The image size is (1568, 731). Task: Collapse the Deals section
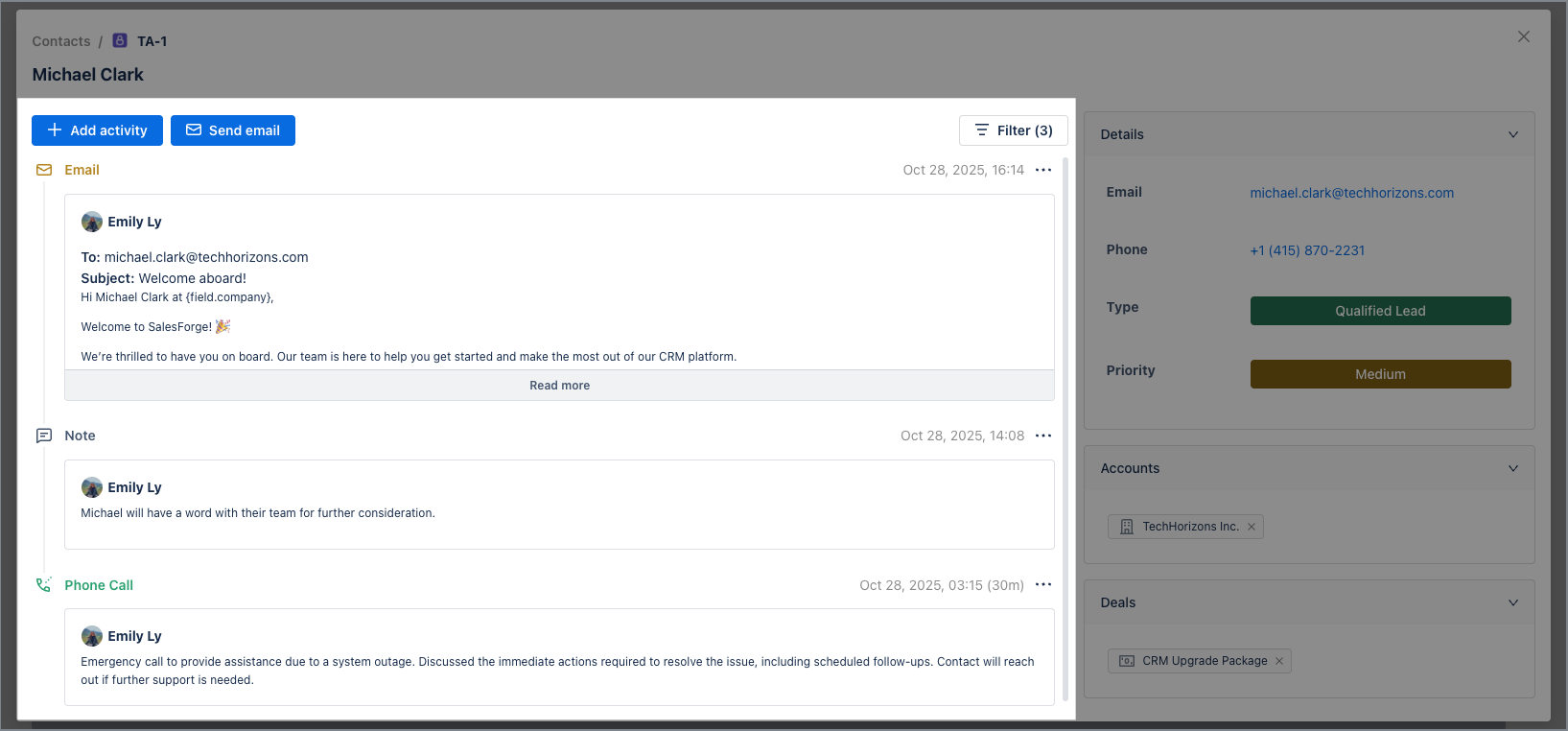click(x=1513, y=602)
